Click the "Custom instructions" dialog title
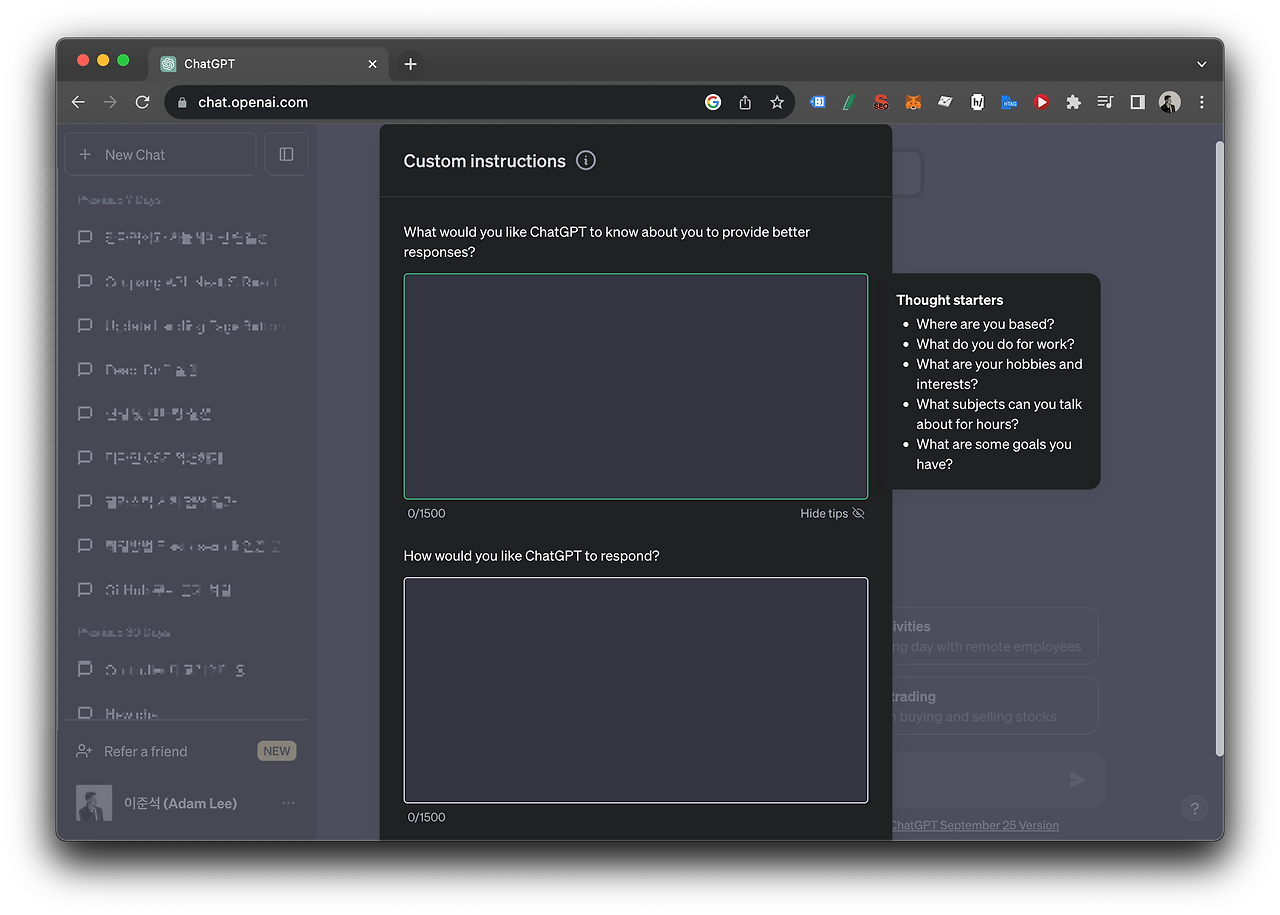Image resolution: width=1280 pixels, height=915 pixels. (485, 161)
